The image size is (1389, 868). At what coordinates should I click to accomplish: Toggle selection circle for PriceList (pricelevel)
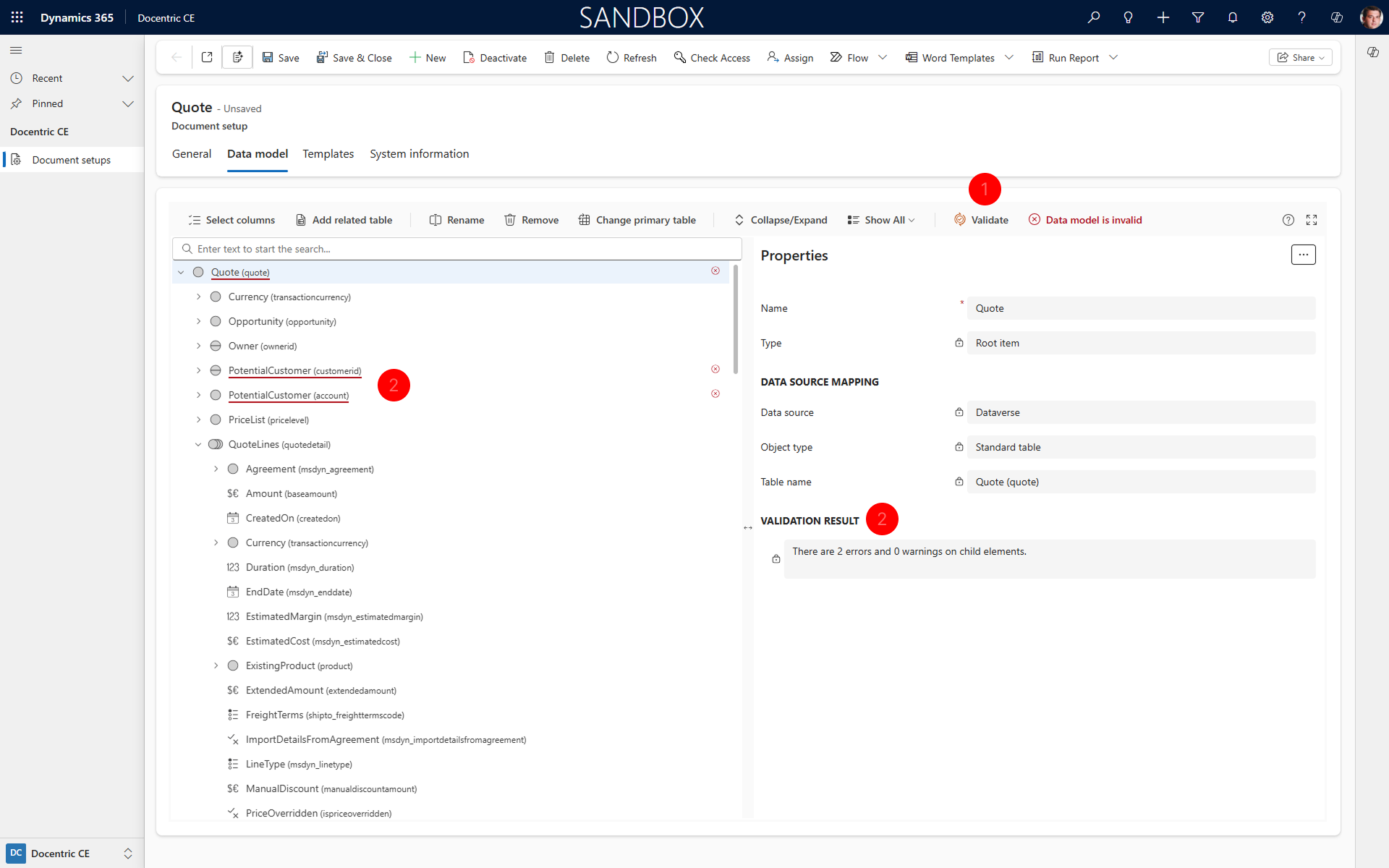216,420
